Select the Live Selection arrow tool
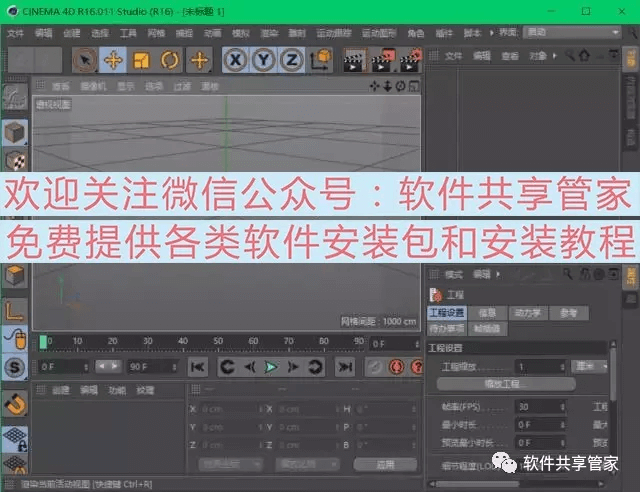 click(85, 60)
